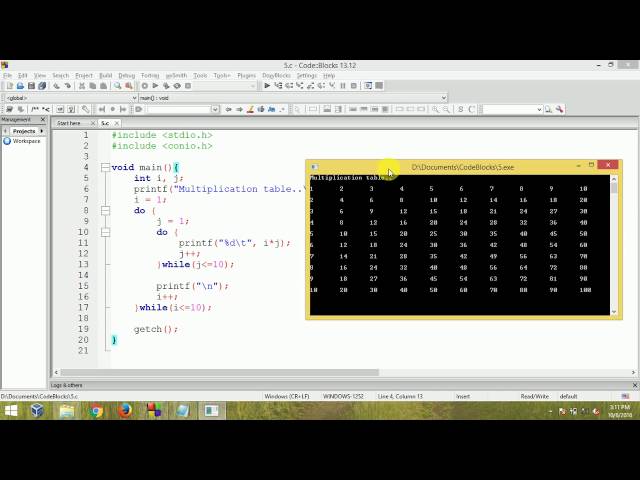
Task: Click the Jump forward arrow icon
Action: (240, 109)
